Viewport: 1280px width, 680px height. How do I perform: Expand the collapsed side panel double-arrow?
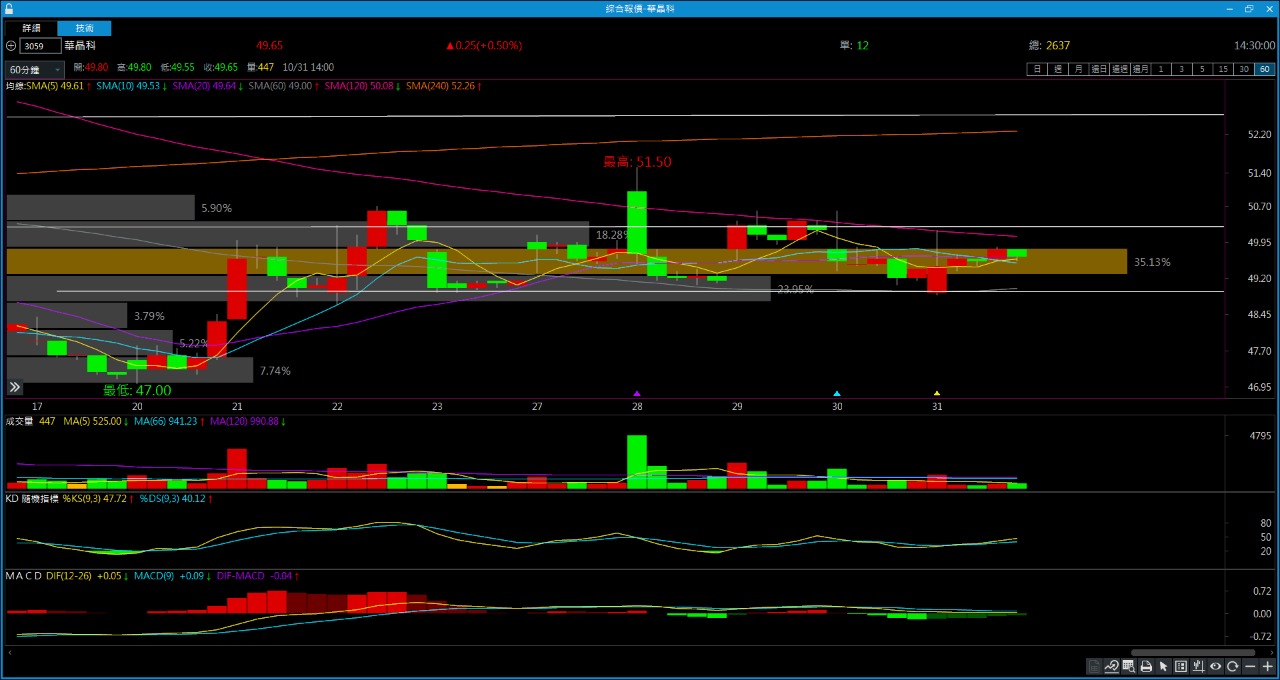click(15, 387)
